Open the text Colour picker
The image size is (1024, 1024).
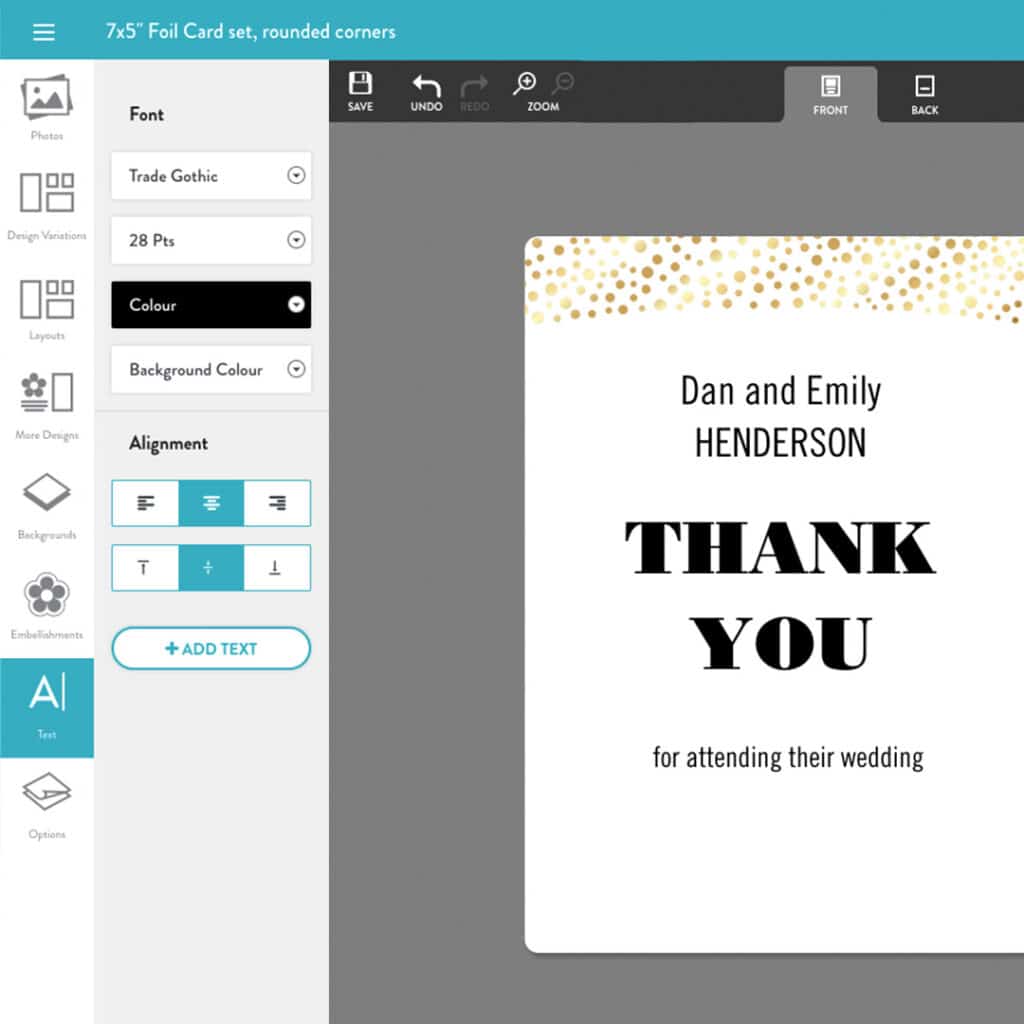(211, 305)
